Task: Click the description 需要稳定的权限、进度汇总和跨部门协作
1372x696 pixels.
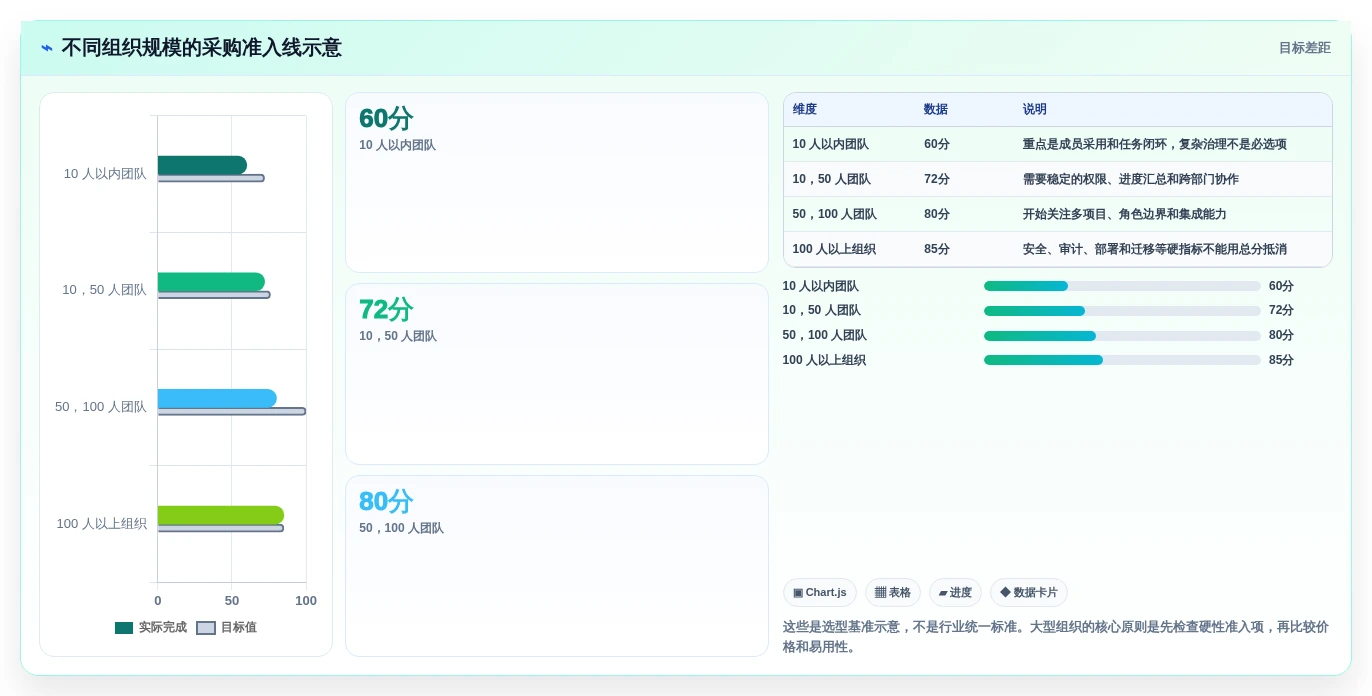Action: (1131, 179)
